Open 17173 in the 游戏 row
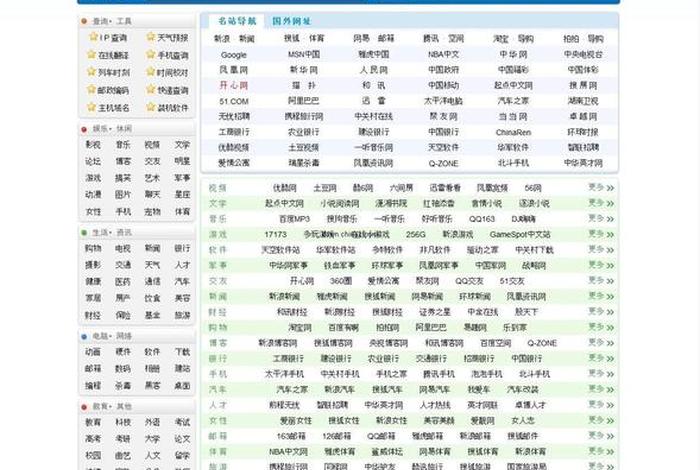700x470 pixels. (275, 234)
